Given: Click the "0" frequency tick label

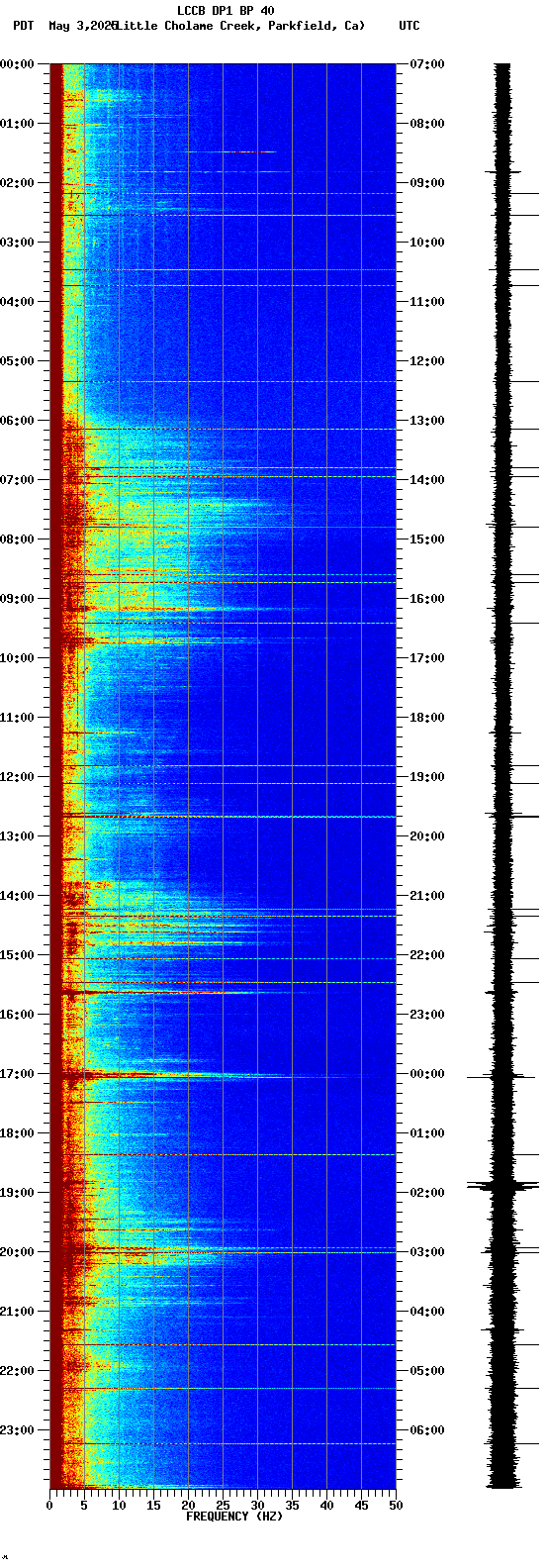Looking at the screenshot, I should tap(49, 1506).
